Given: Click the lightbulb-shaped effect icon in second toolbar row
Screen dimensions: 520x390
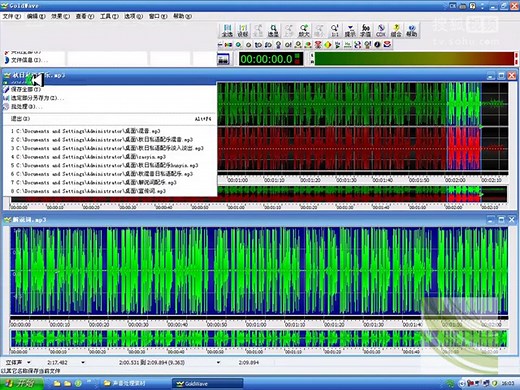Looking at the screenshot, I should [x=278, y=45].
